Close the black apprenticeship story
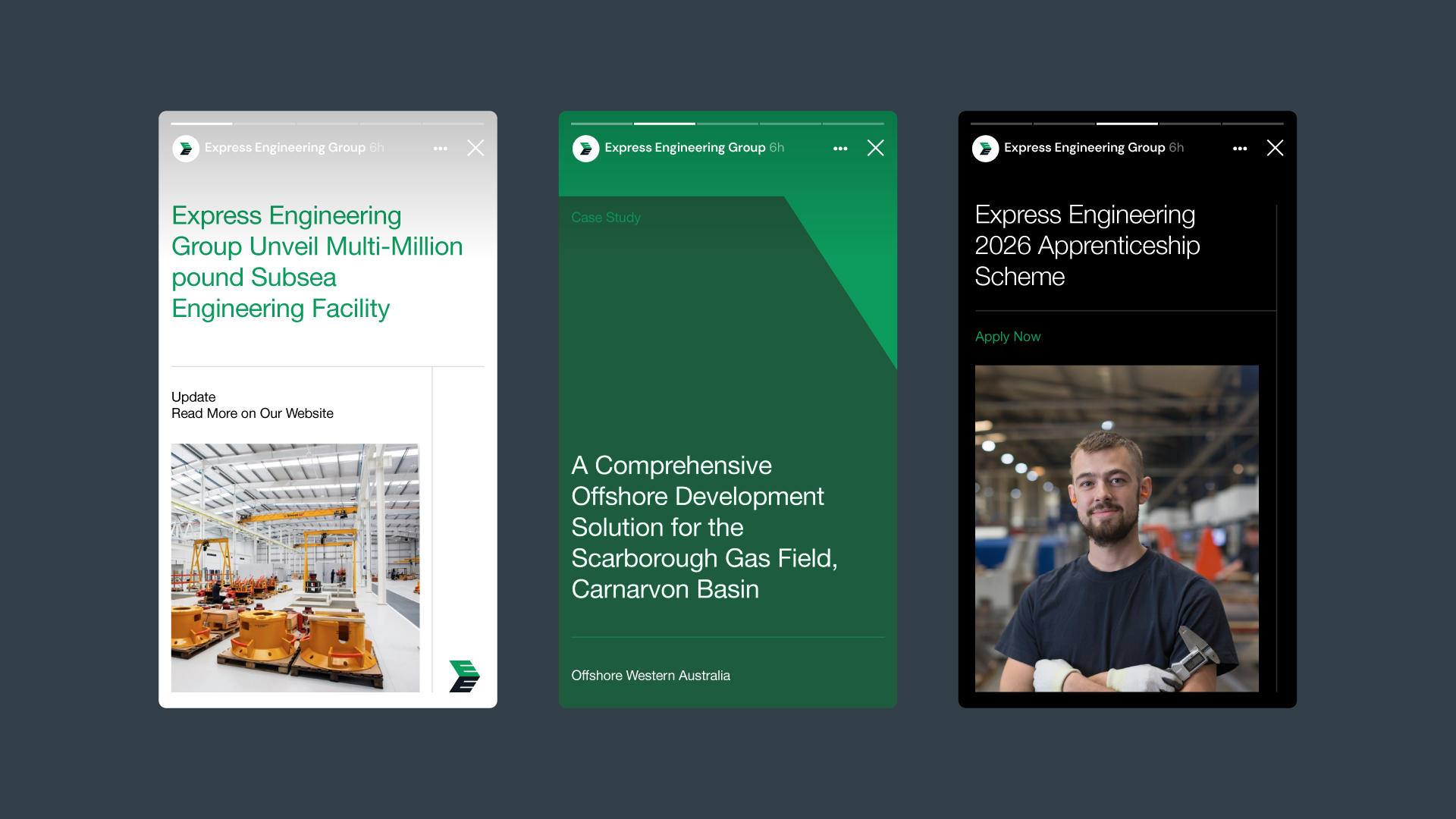 (x=1275, y=148)
